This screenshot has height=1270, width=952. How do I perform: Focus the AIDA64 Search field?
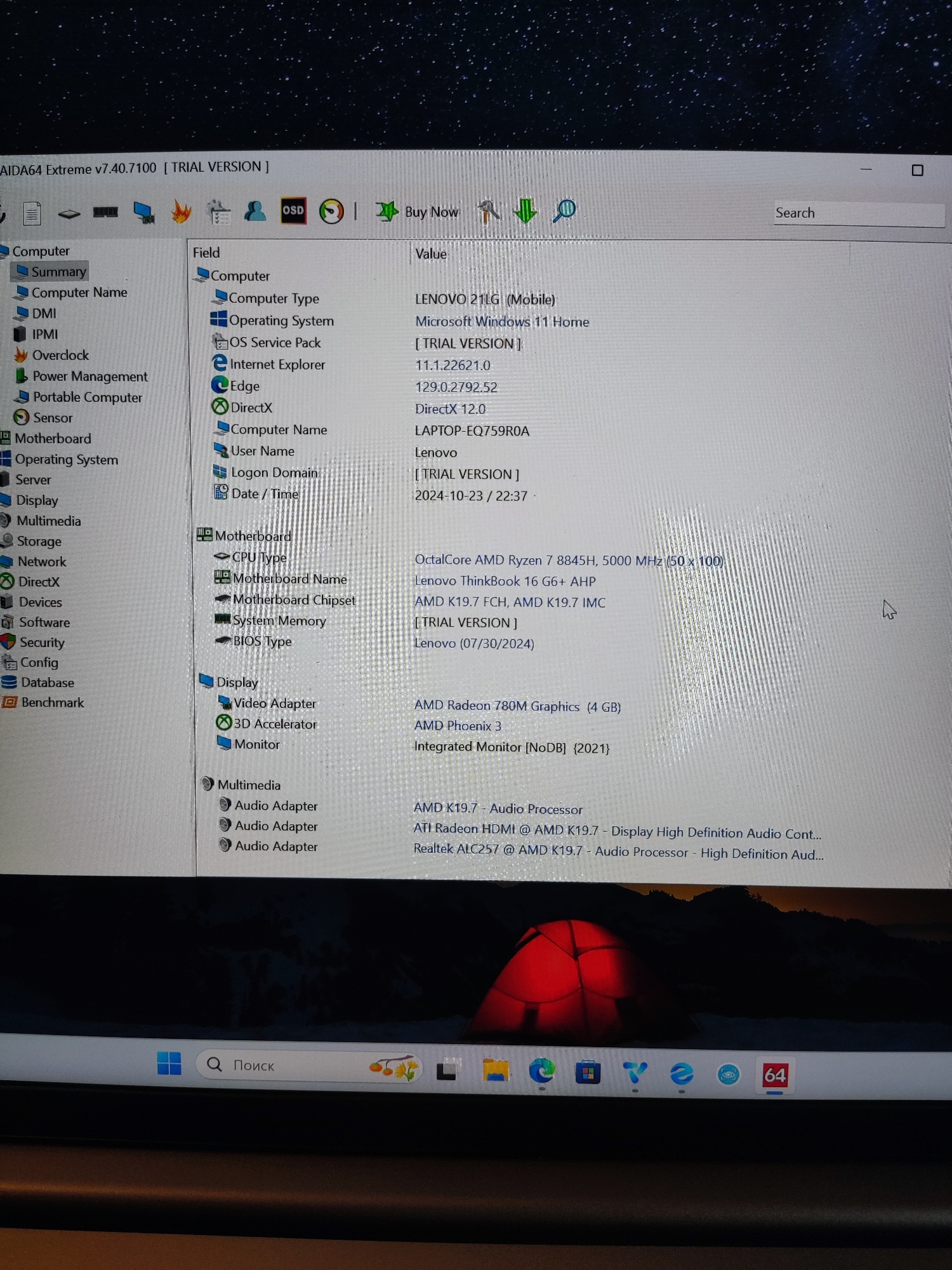click(x=859, y=213)
